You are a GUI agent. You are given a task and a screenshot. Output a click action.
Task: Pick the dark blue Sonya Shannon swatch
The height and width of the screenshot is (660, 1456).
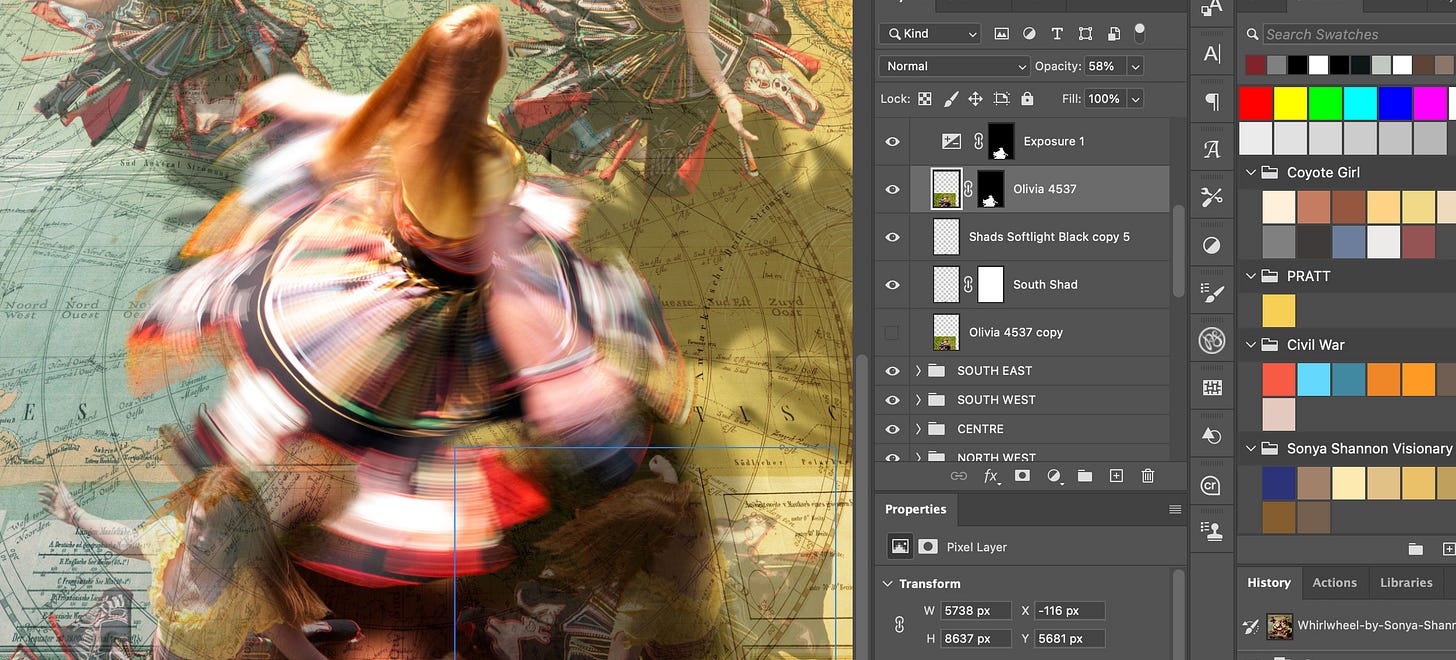(1279, 483)
